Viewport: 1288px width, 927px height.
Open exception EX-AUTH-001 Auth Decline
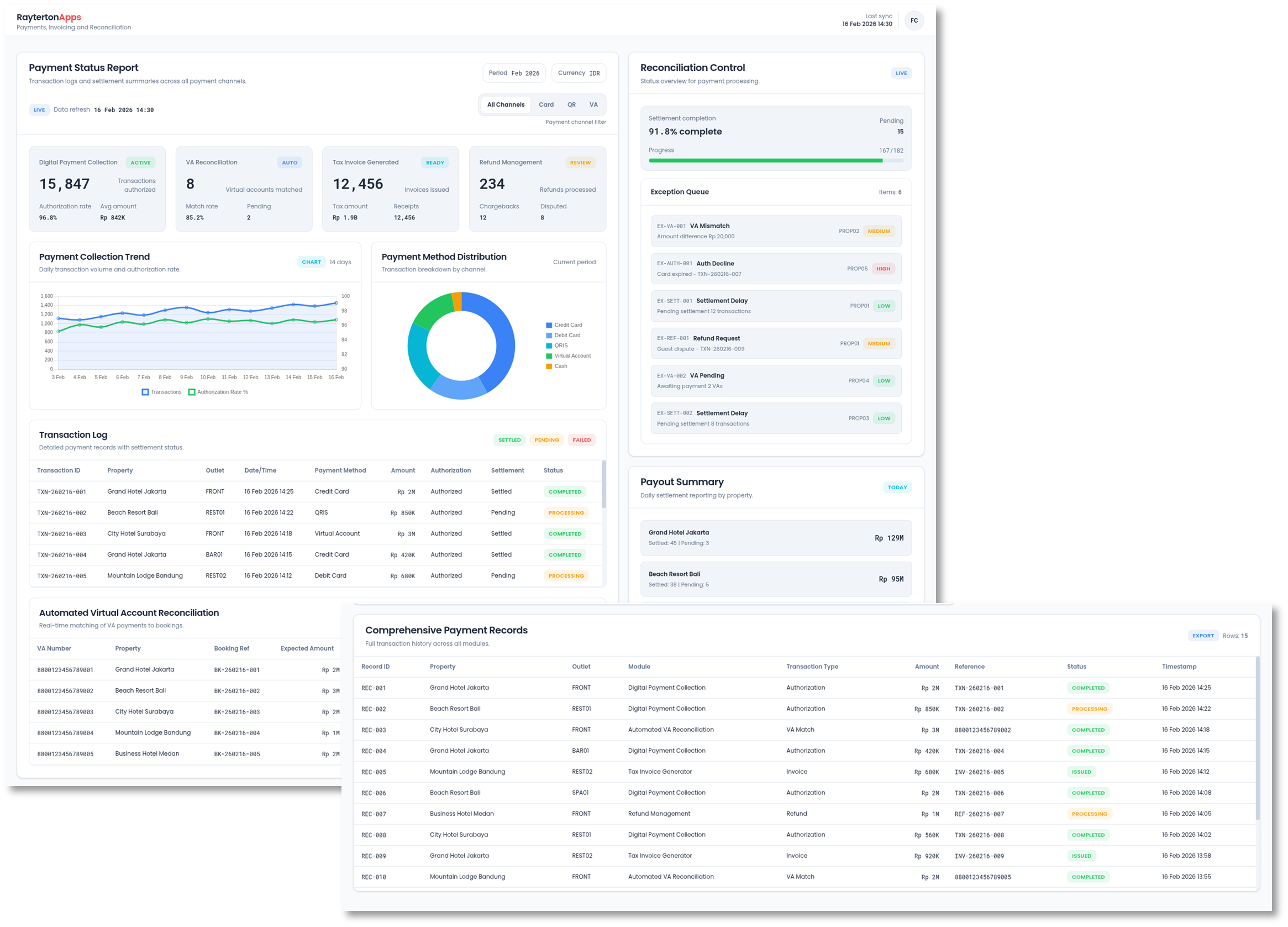pyautogui.click(x=775, y=268)
